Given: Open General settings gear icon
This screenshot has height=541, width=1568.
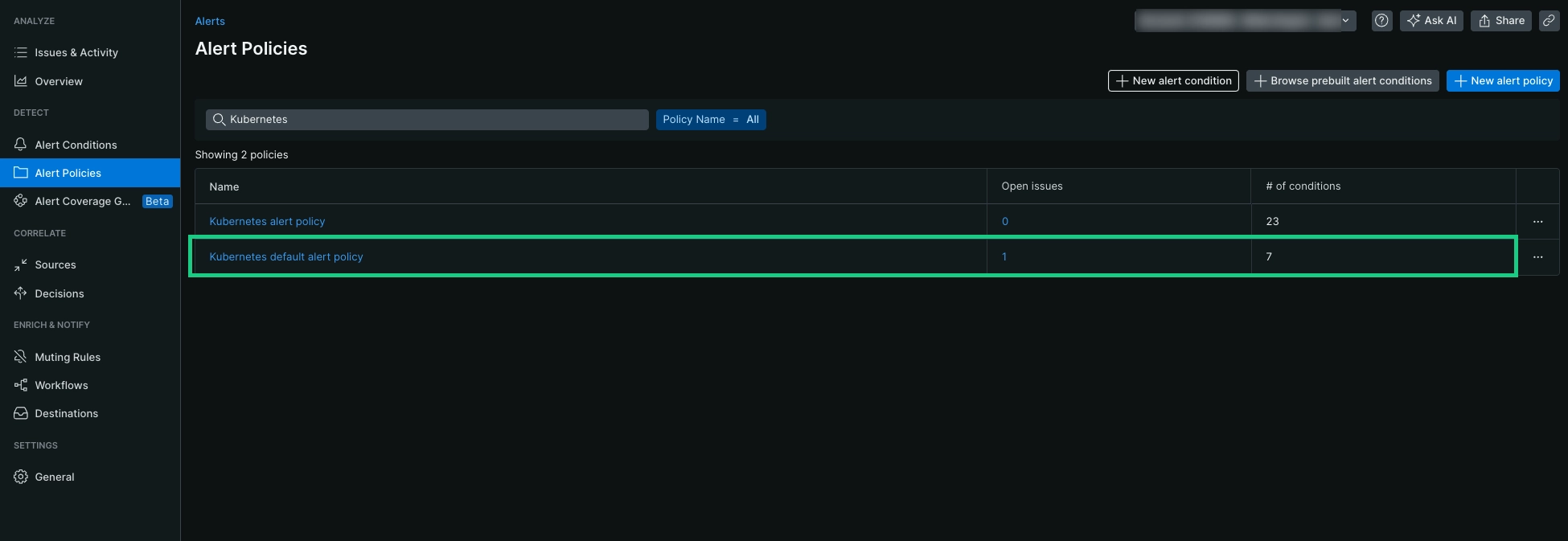Looking at the screenshot, I should pos(21,477).
